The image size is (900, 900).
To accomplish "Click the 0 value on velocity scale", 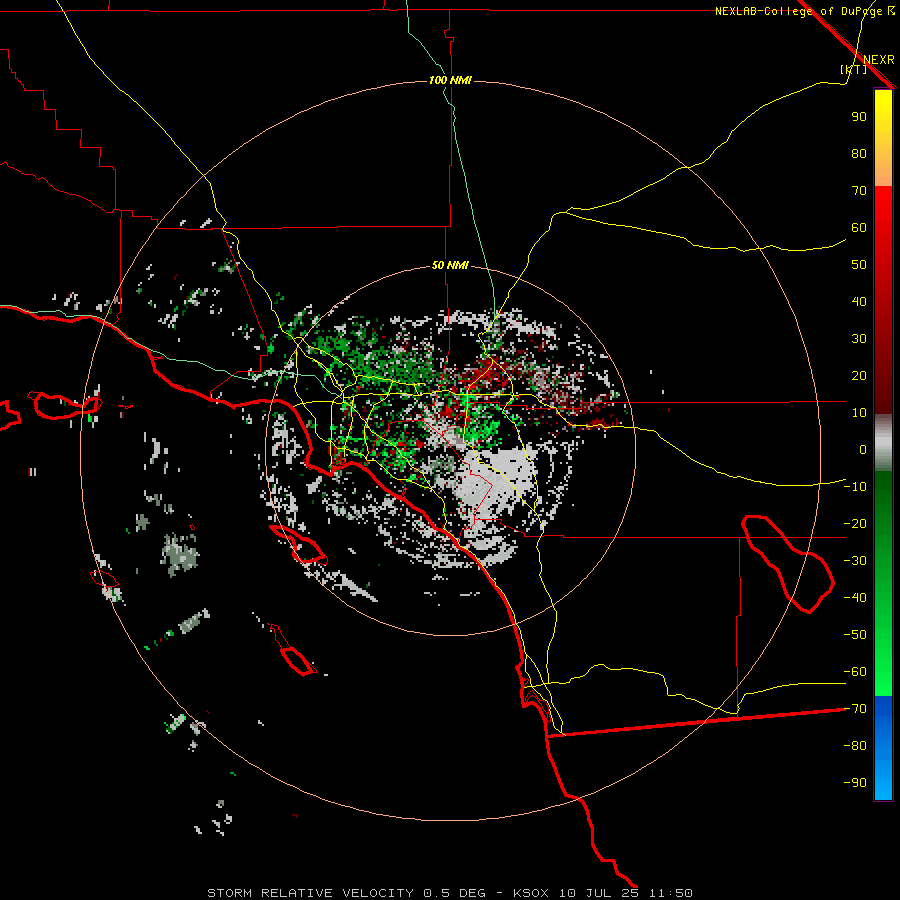I will [x=863, y=450].
